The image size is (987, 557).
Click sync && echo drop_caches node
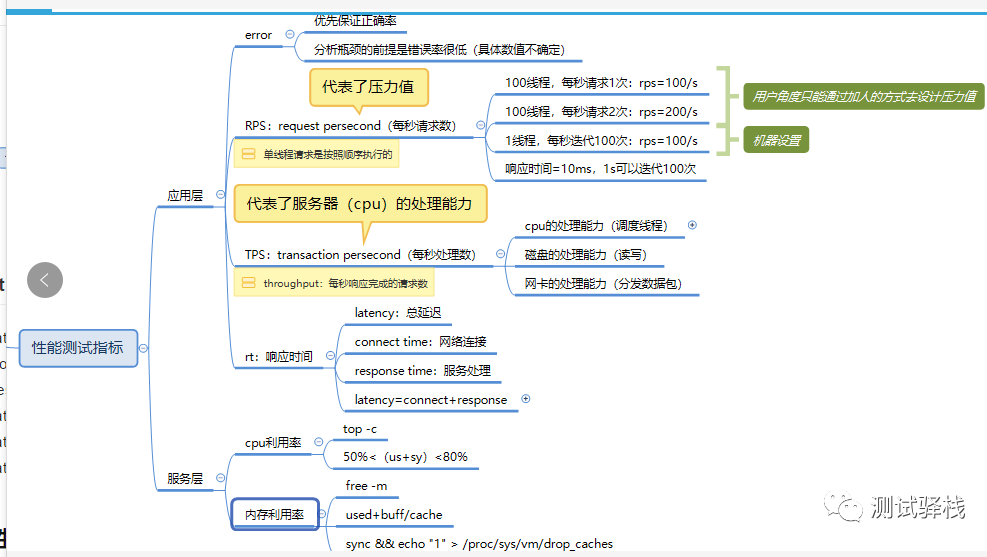coord(479,544)
